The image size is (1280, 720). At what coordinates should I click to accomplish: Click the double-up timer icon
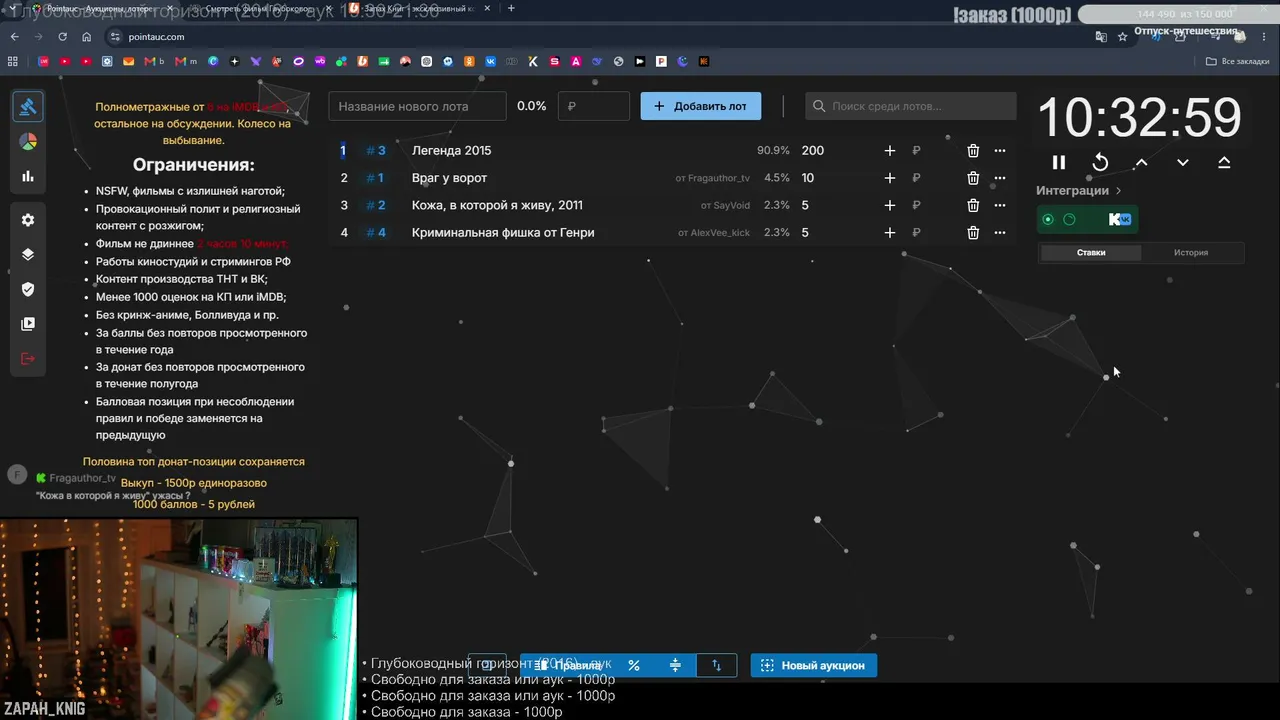click(x=1224, y=162)
